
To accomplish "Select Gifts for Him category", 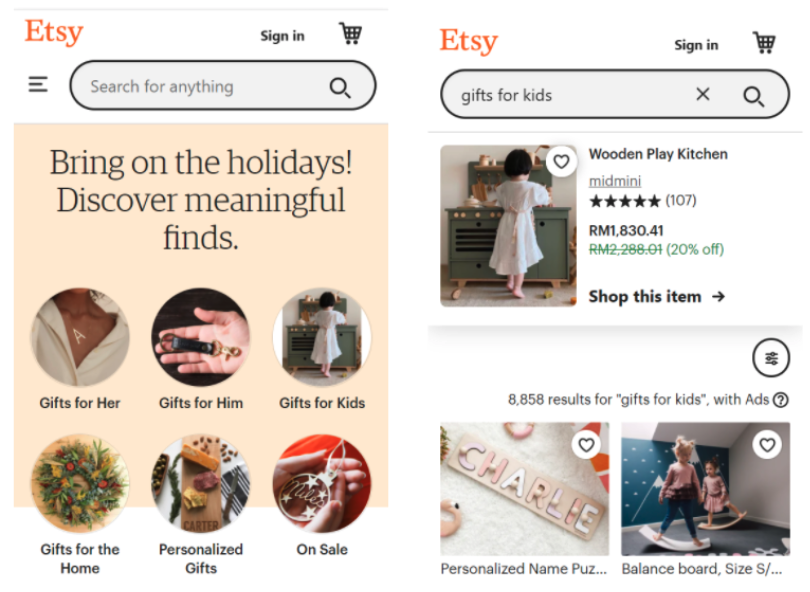I will (x=201, y=349).
